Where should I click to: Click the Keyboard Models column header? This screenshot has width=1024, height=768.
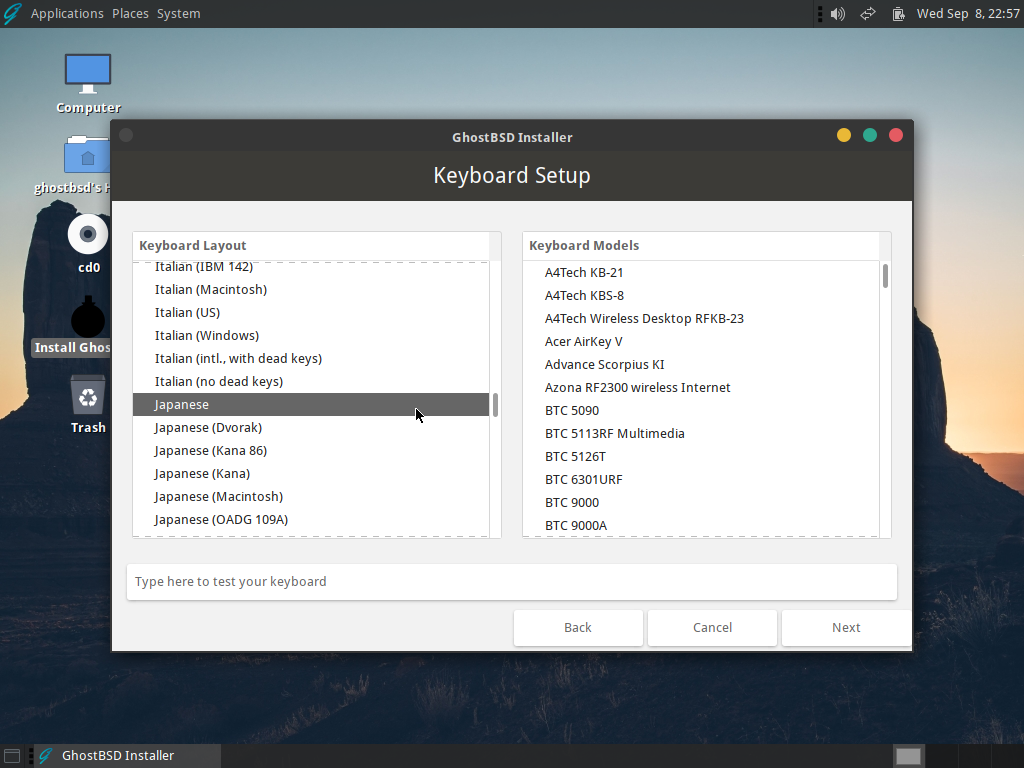pyautogui.click(x=701, y=246)
